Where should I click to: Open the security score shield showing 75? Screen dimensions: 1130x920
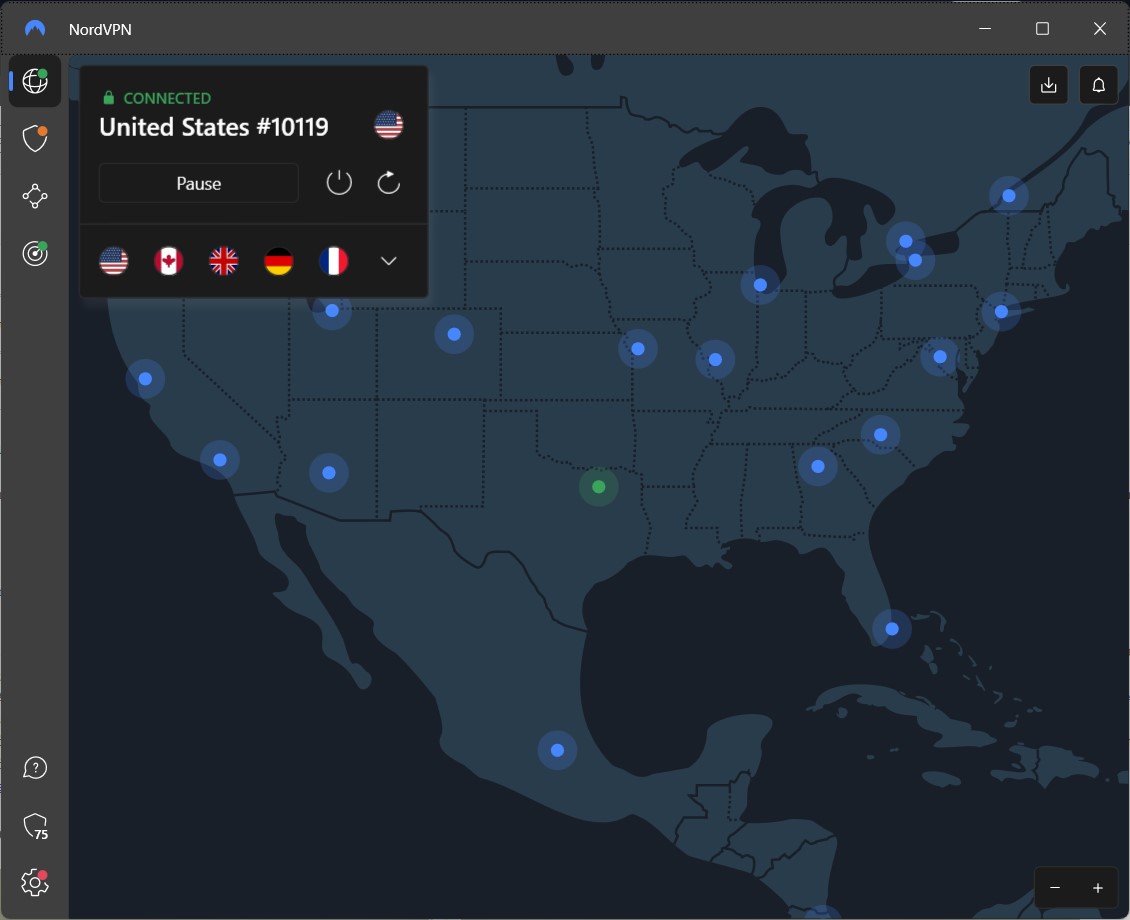pyautogui.click(x=35, y=826)
